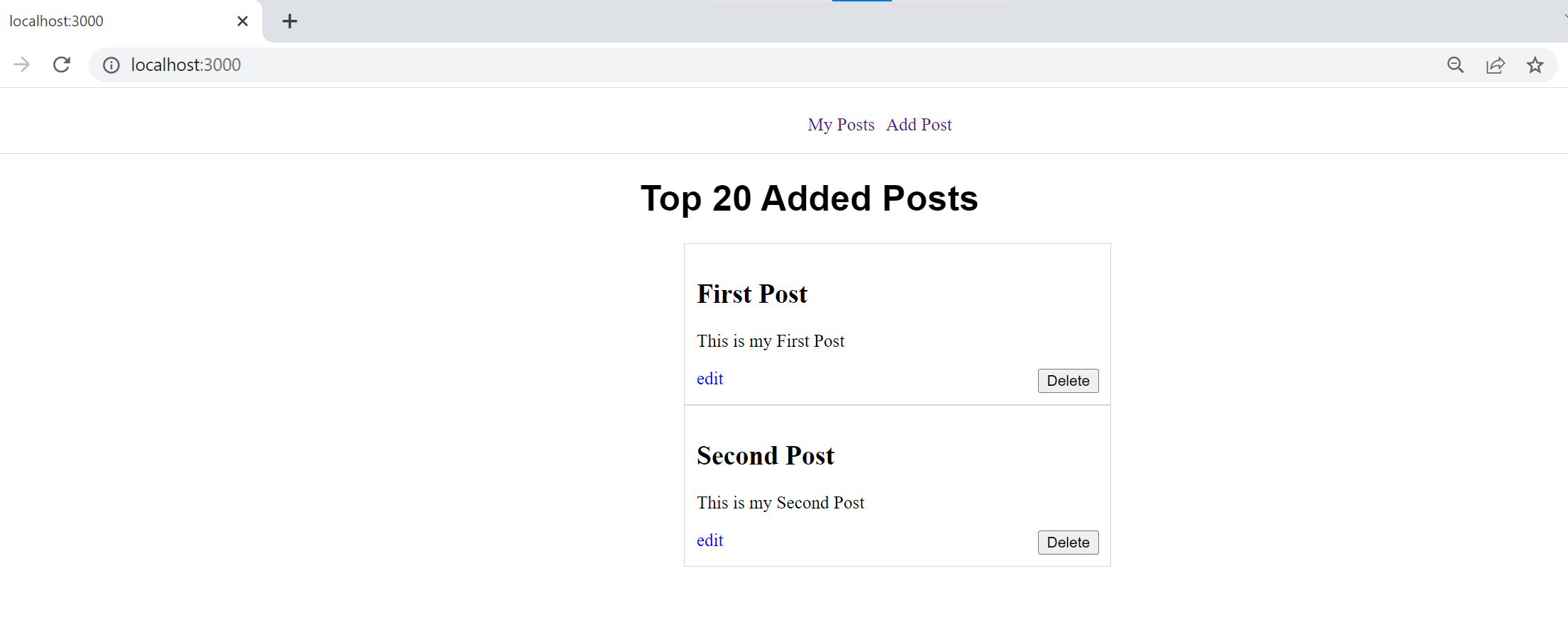Open a new tab with plus button

[x=289, y=21]
